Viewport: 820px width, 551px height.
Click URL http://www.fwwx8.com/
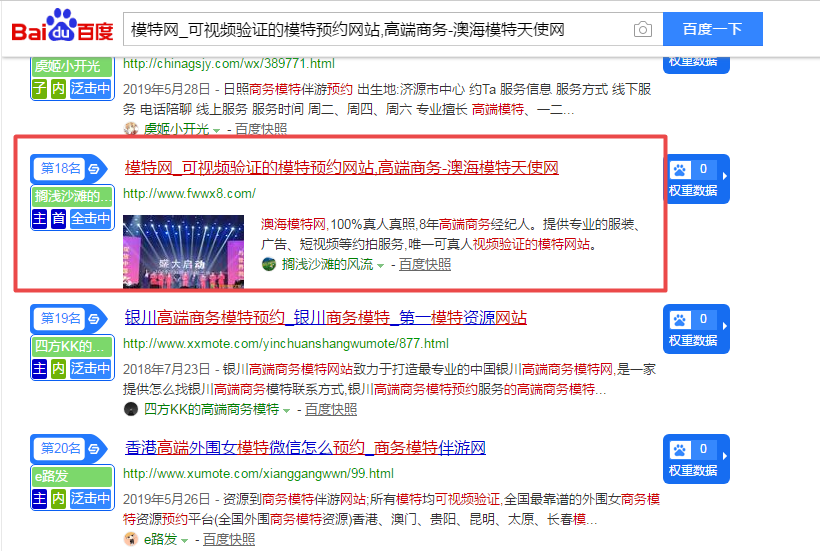189,194
